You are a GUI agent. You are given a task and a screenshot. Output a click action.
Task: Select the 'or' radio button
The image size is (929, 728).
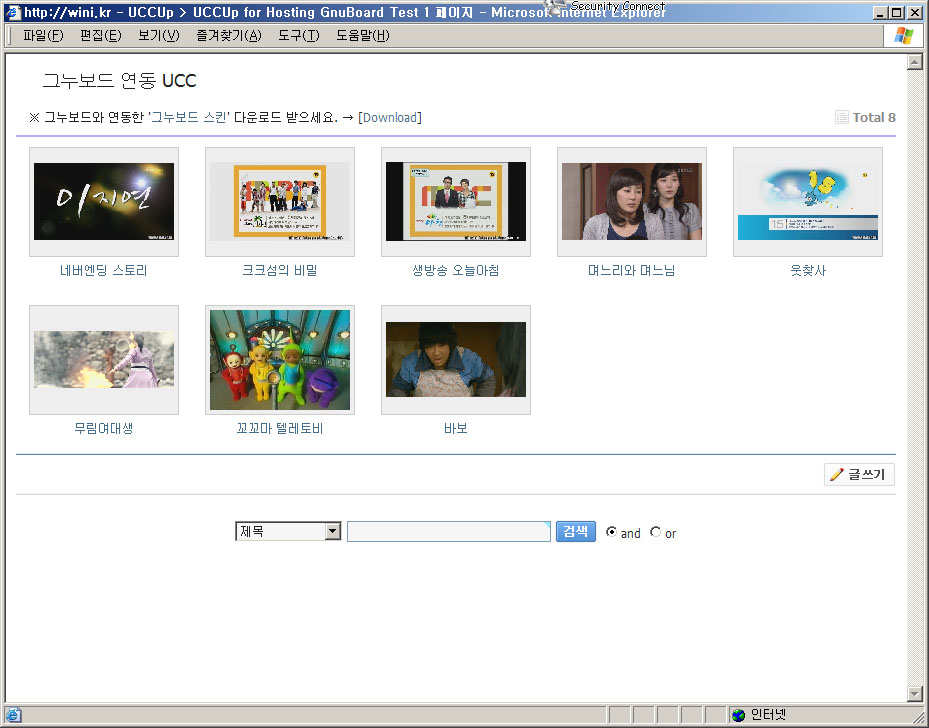tap(655, 532)
